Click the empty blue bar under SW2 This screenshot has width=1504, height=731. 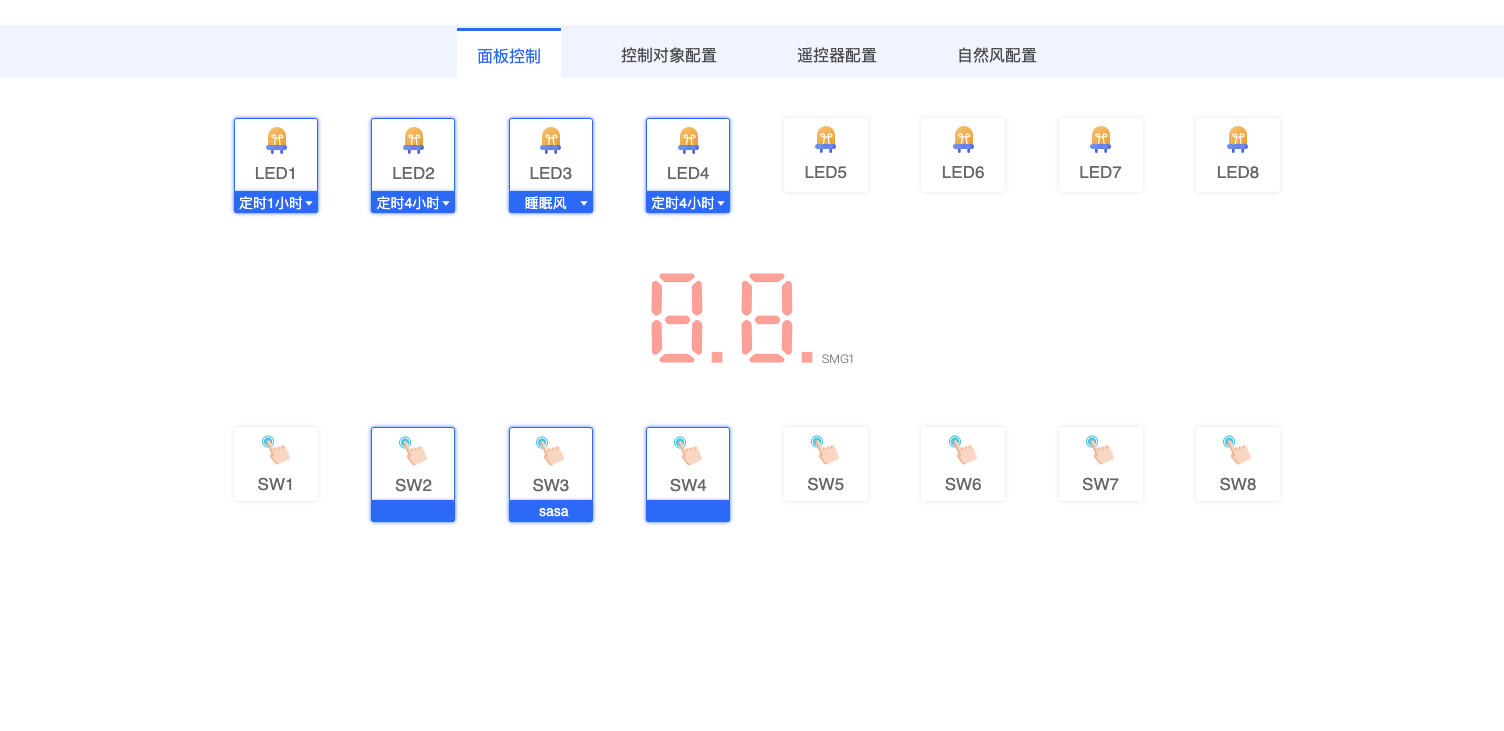point(413,511)
